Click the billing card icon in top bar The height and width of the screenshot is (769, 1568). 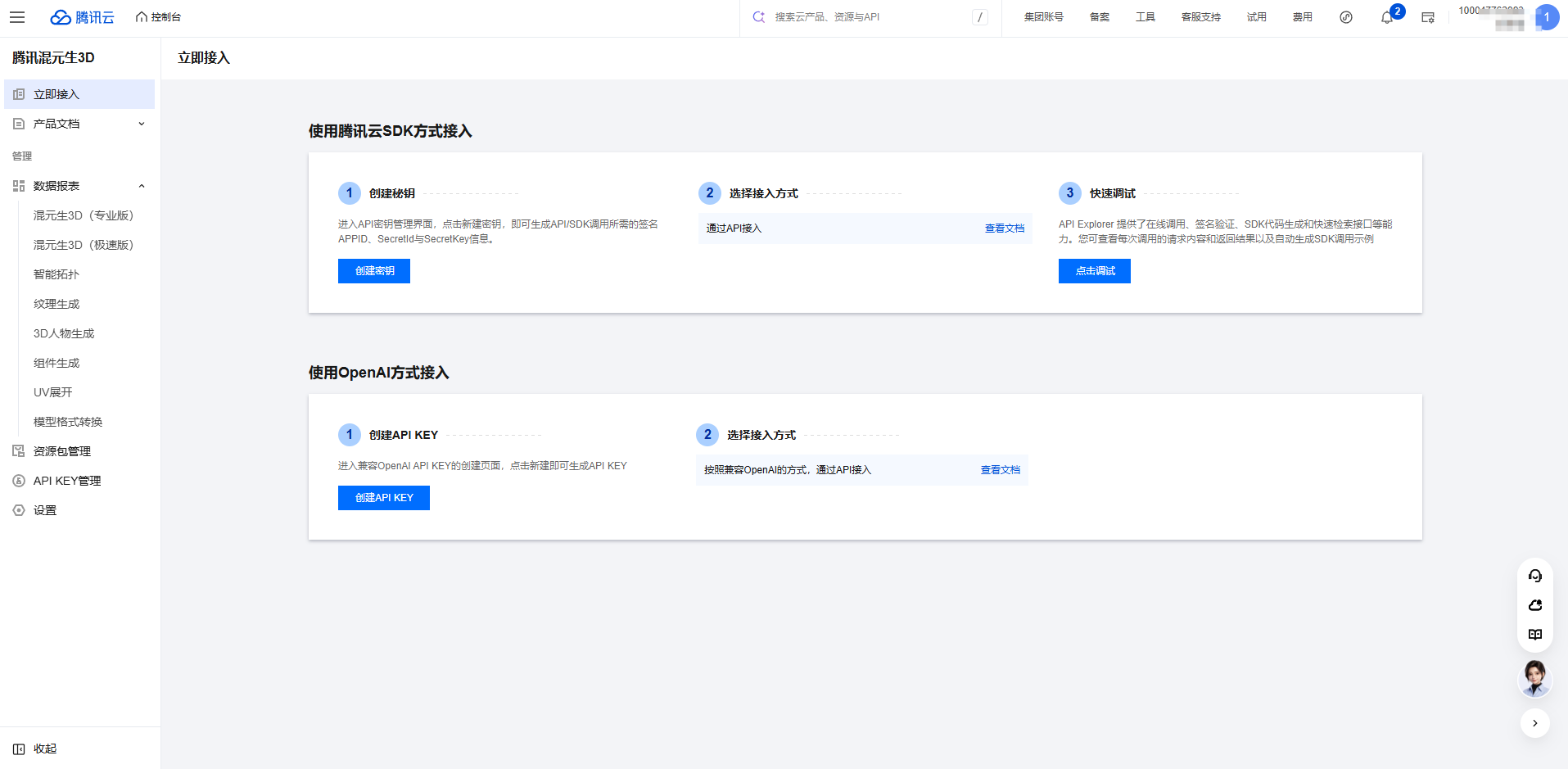(x=1428, y=17)
